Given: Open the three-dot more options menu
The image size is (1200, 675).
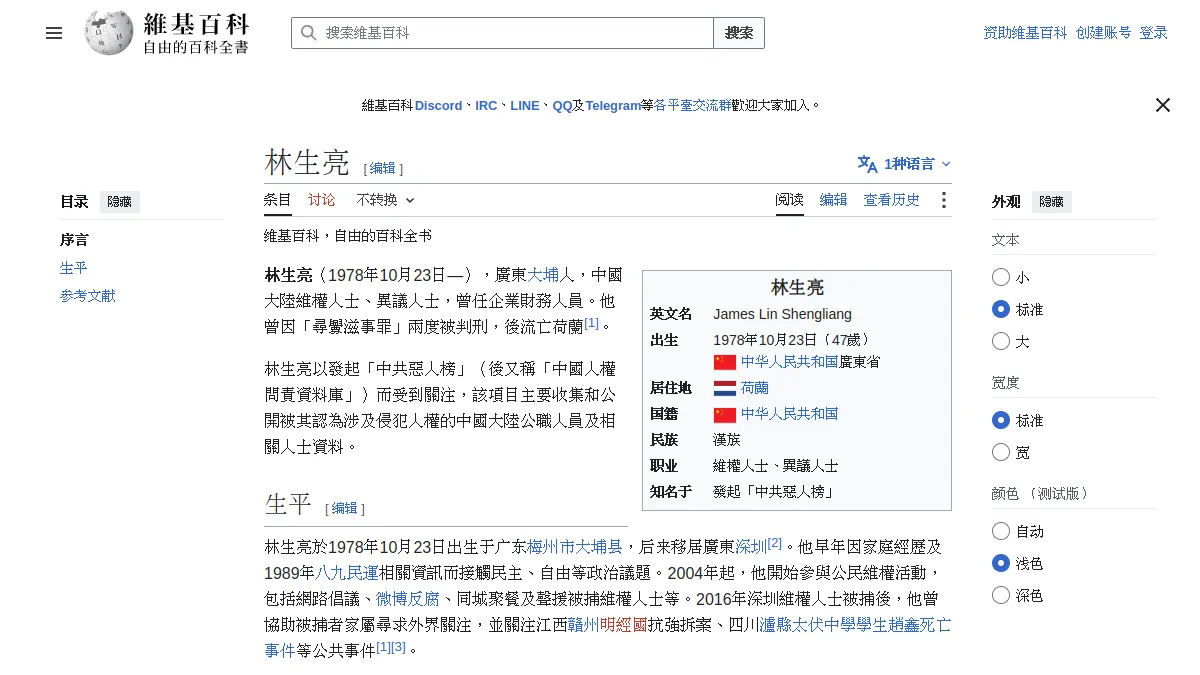Looking at the screenshot, I should pyautogui.click(x=943, y=200).
